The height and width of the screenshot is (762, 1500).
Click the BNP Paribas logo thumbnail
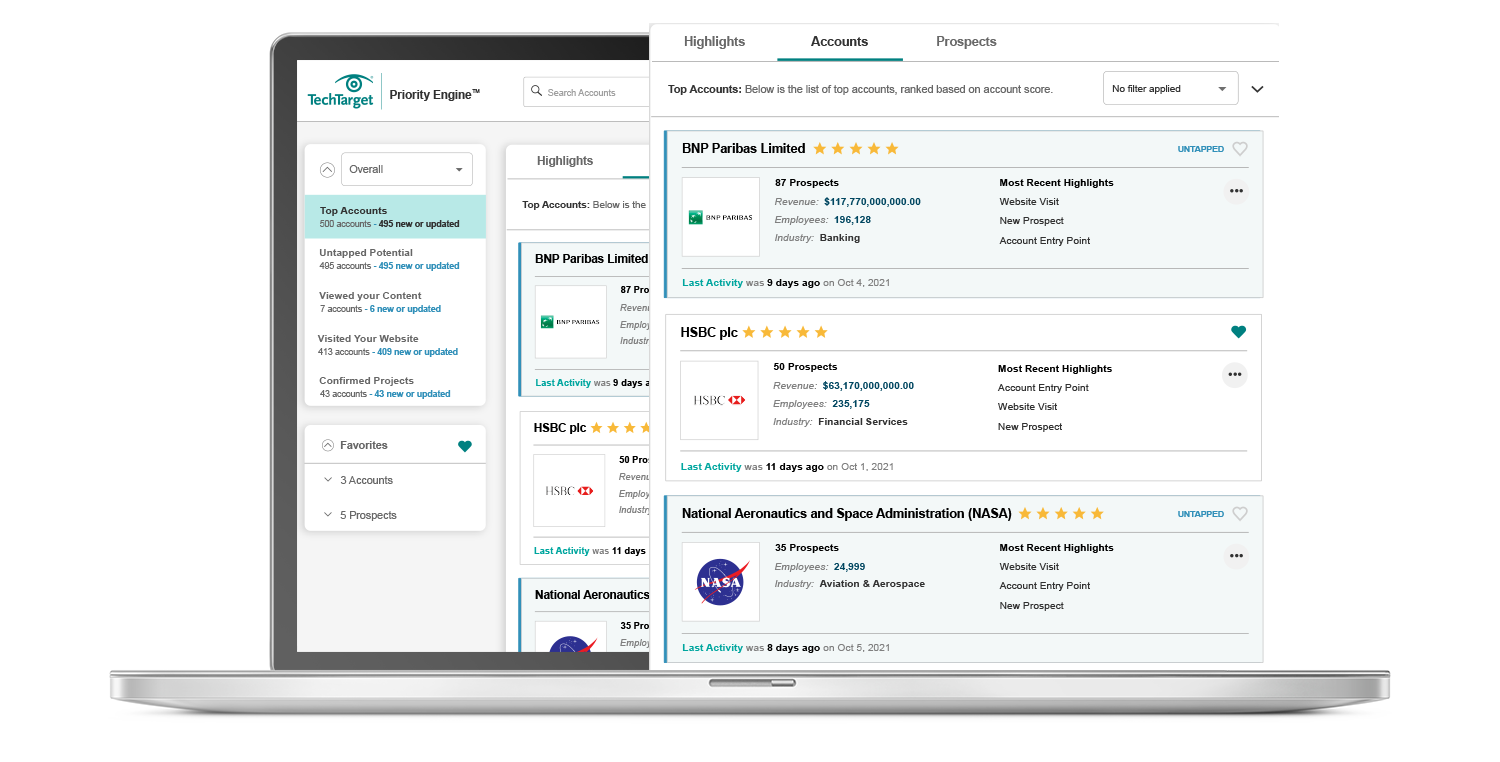[720, 217]
